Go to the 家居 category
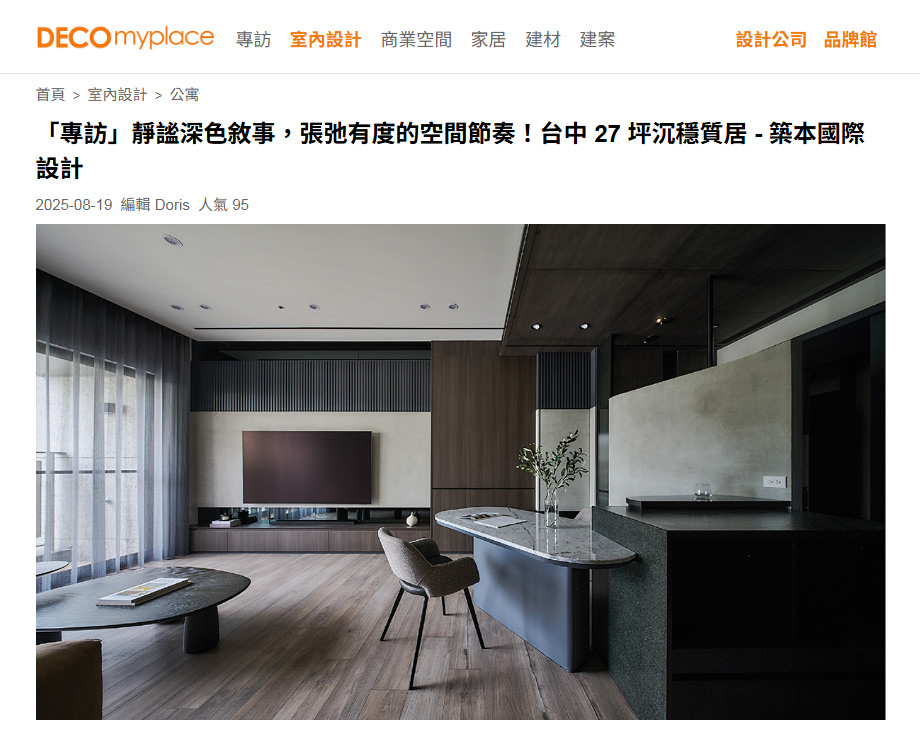Screen dimensions: 920x735 (x=488, y=39)
